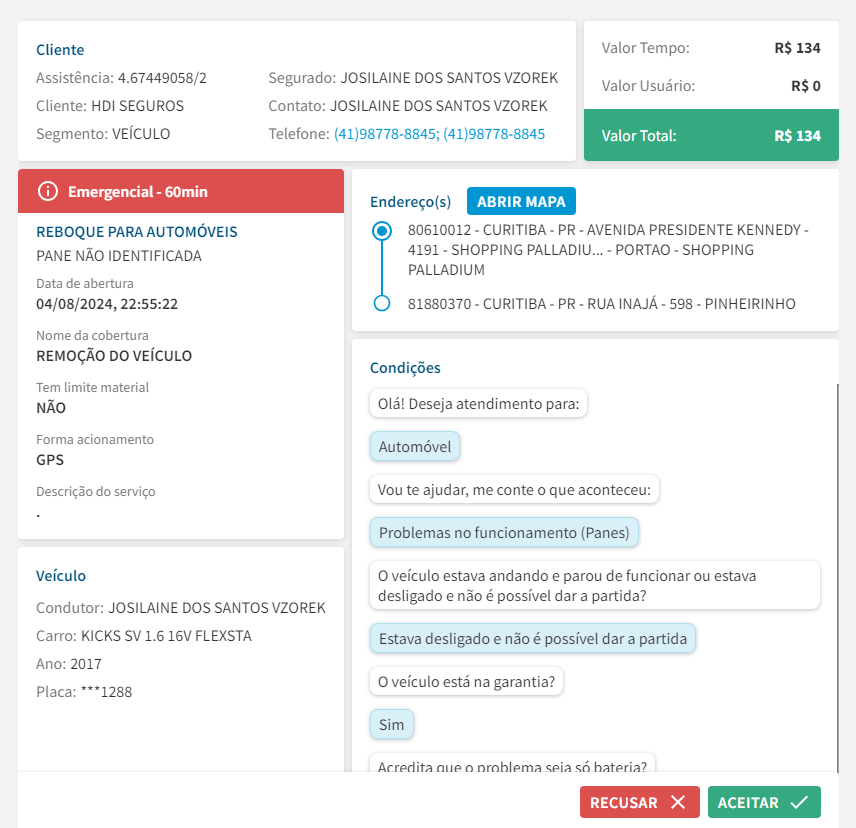Select the origin address marker
This screenshot has height=828, width=856.
[x=381, y=231]
